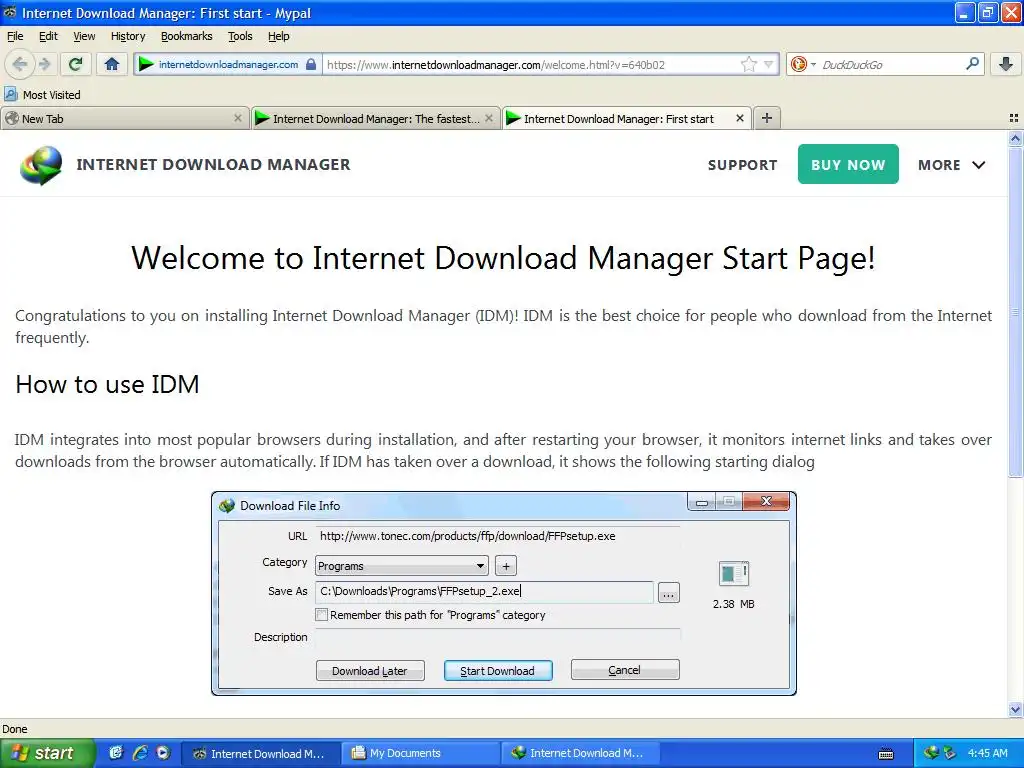Tick the 'Remember this path' checkbox in image
1024x768 pixels.
click(x=321, y=615)
